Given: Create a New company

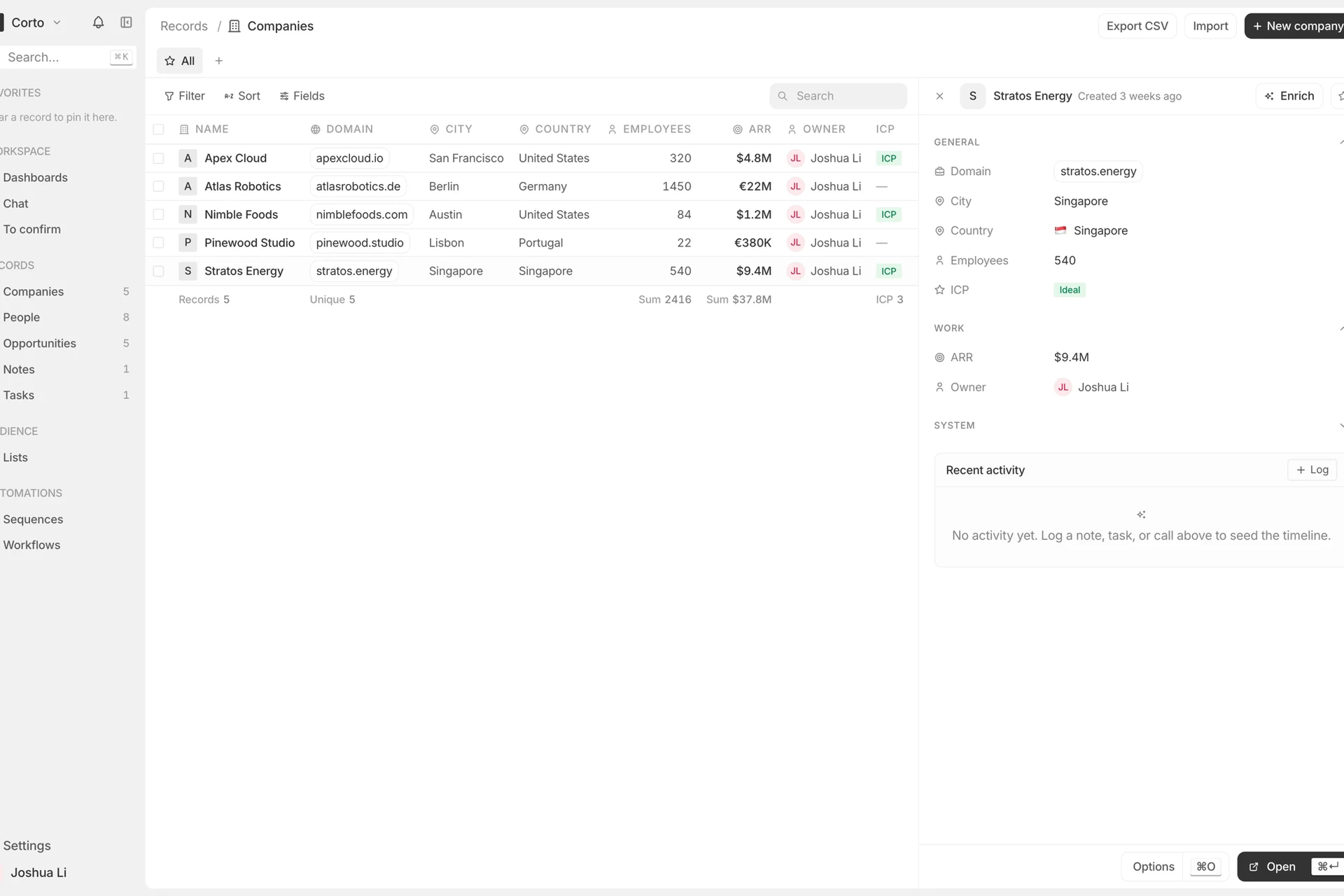Looking at the screenshot, I should click(x=1295, y=26).
